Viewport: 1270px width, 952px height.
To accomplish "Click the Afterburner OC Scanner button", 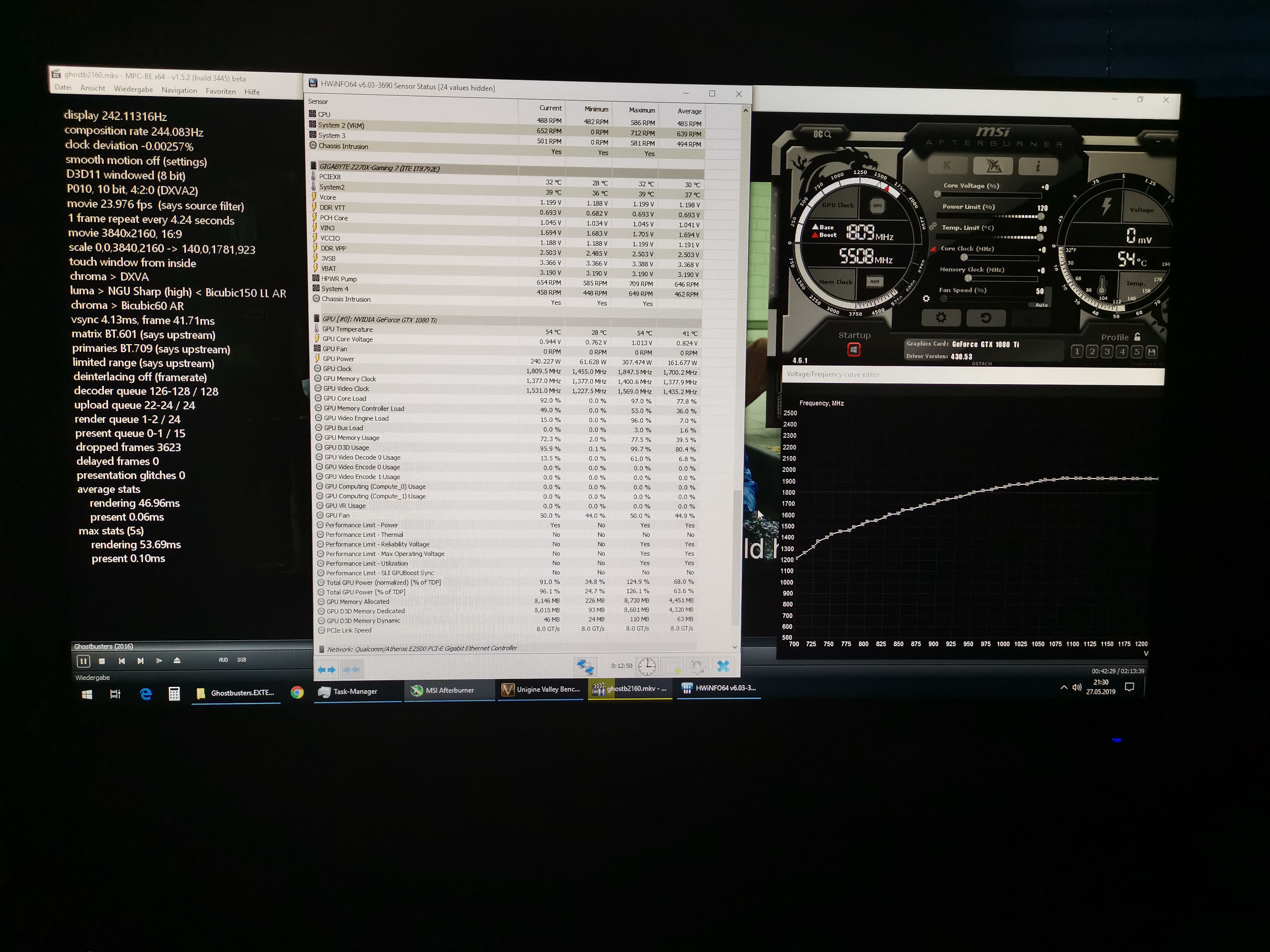I will [822, 134].
